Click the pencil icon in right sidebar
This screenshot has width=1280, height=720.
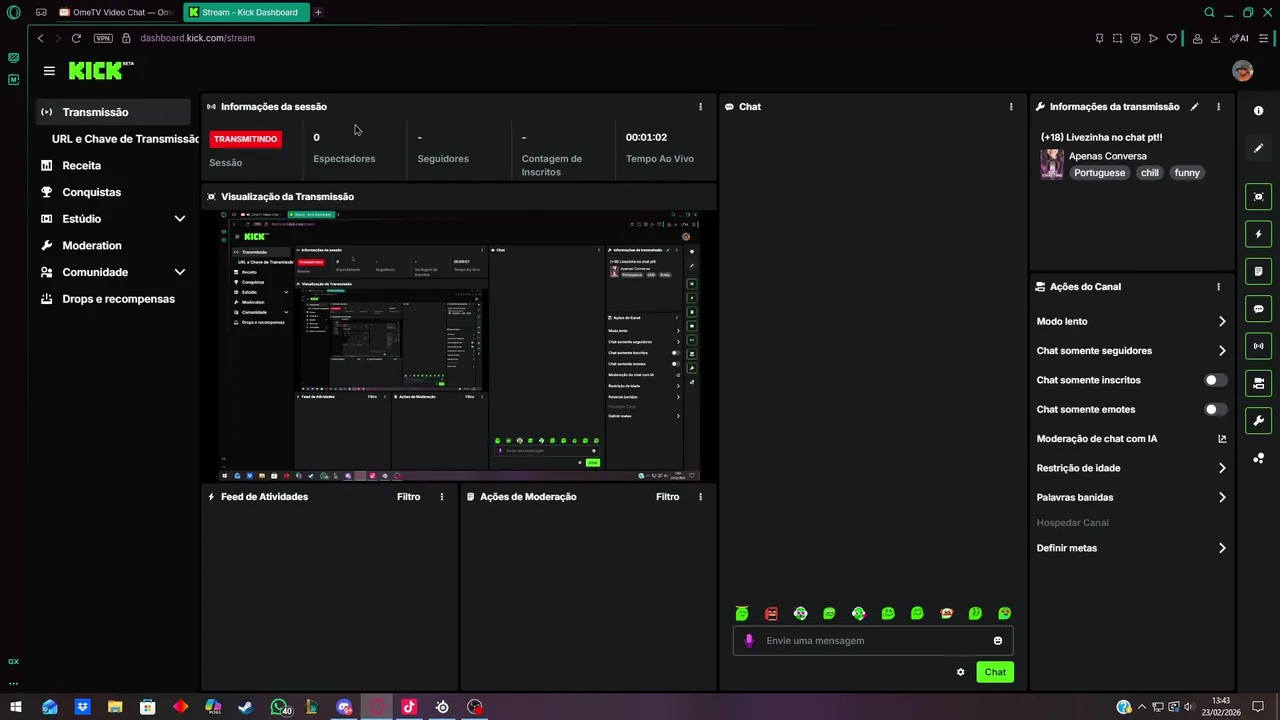coord(1258,148)
